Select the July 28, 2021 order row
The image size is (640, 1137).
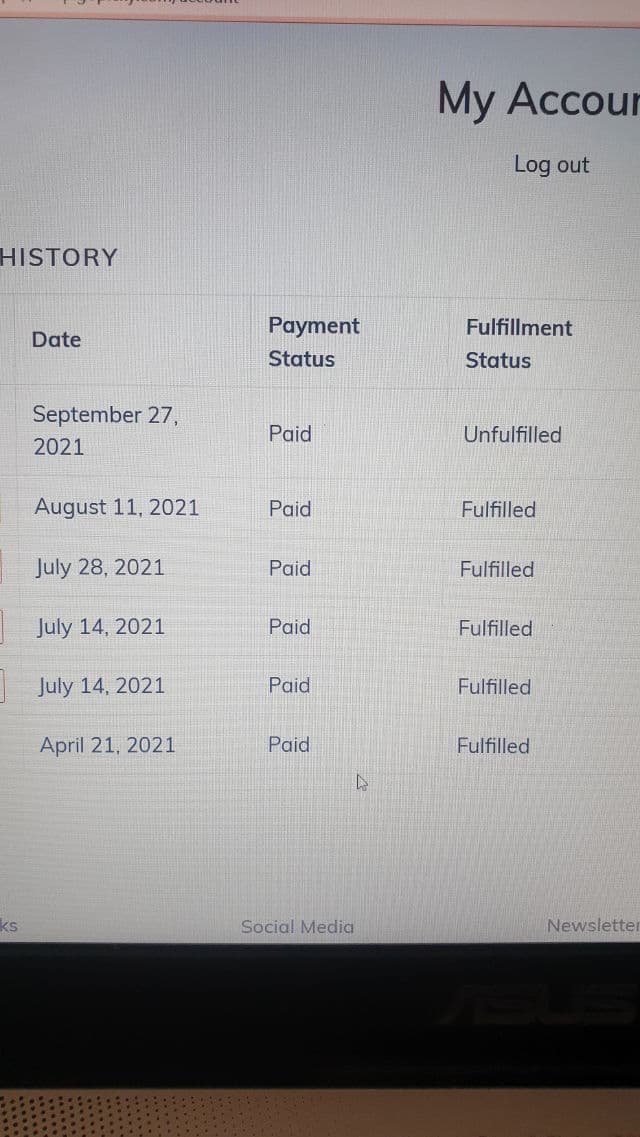coord(100,568)
